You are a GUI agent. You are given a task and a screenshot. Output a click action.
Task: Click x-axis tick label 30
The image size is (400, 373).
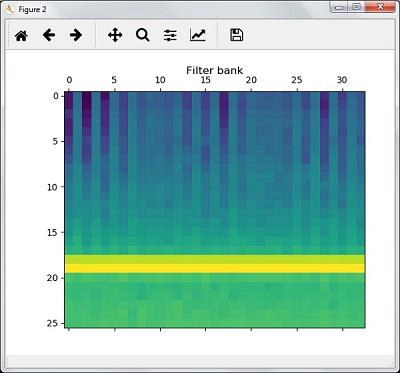(342, 80)
